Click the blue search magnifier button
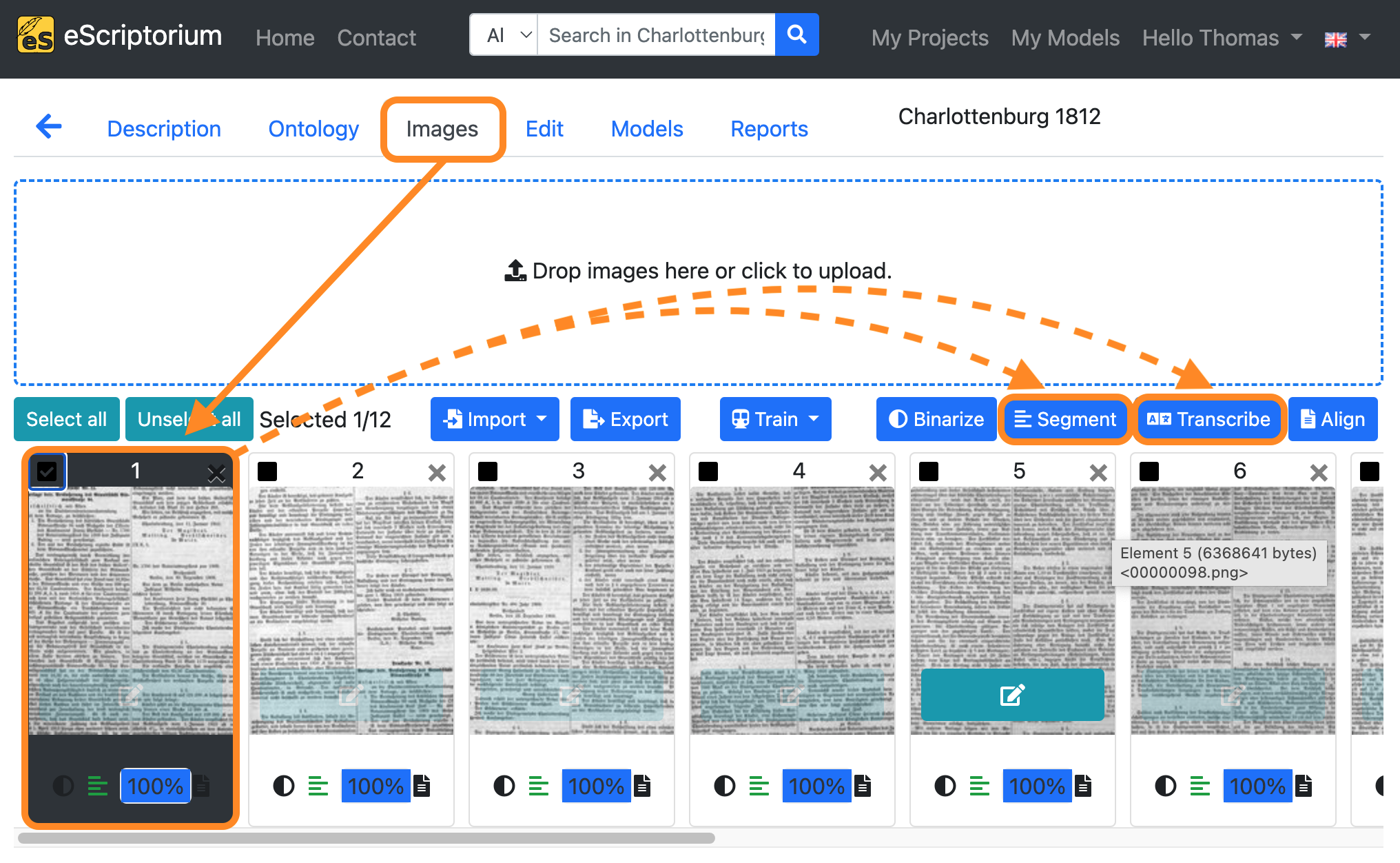 click(x=796, y=34)
